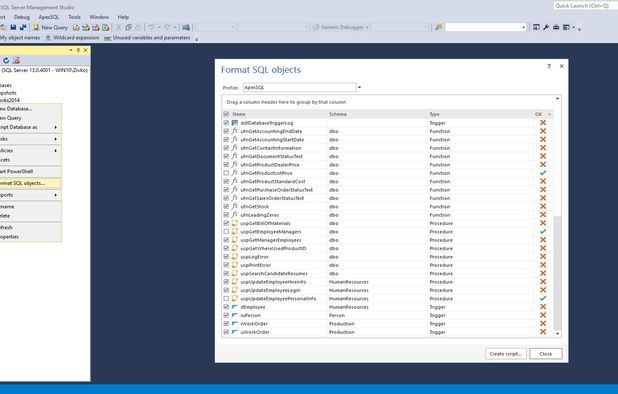Uncheck the iuPerson checkbox
618x394 pixels.
(x=226, y=315)
